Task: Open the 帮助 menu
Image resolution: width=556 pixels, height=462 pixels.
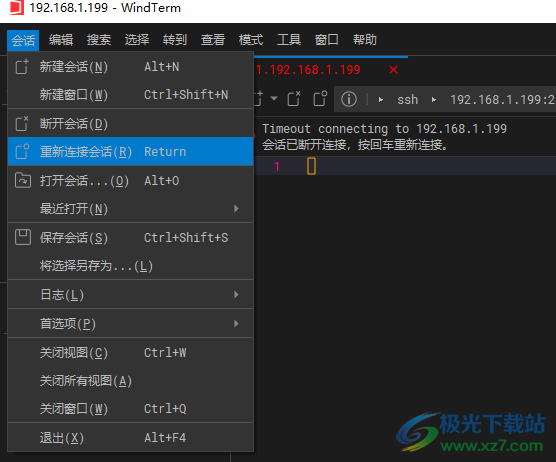Action: (x=365, y=40)
